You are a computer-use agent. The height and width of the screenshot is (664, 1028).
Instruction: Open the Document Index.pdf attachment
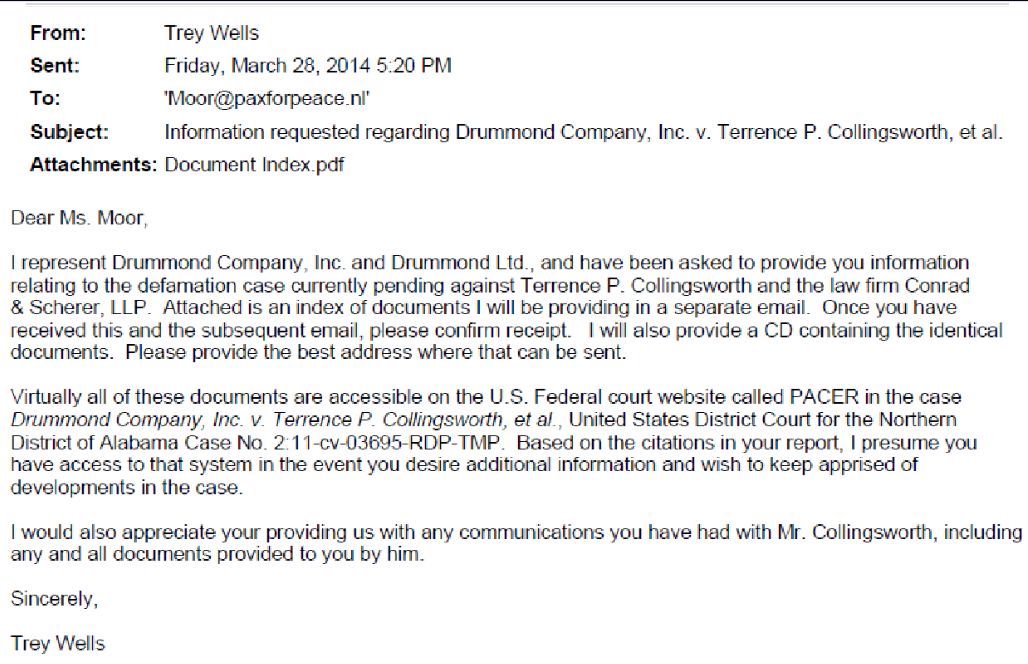254,165
